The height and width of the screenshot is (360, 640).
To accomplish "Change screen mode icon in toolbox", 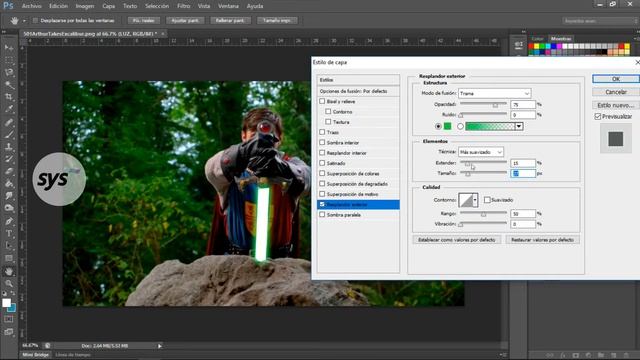I will coord(9,332).
